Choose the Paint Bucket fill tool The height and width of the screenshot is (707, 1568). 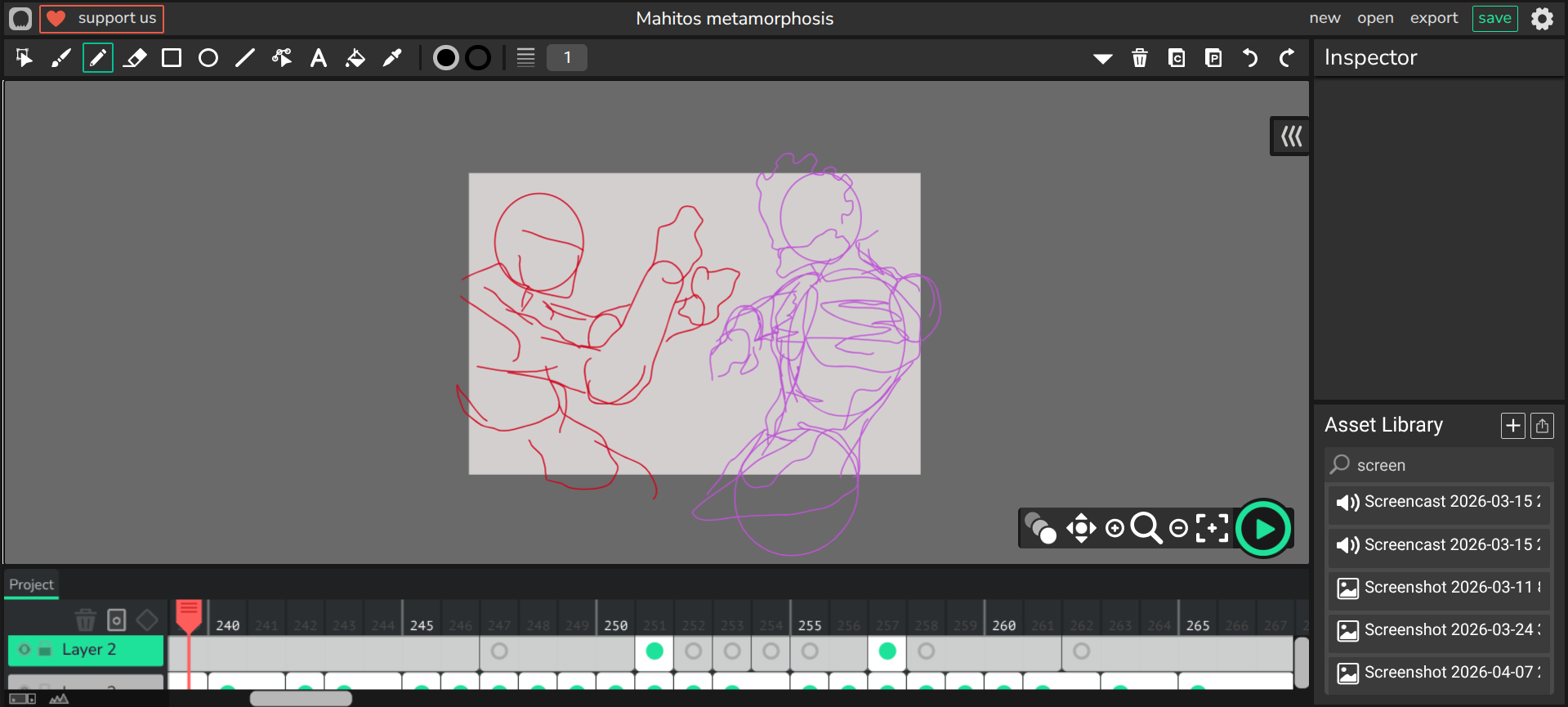click(355, 58)
